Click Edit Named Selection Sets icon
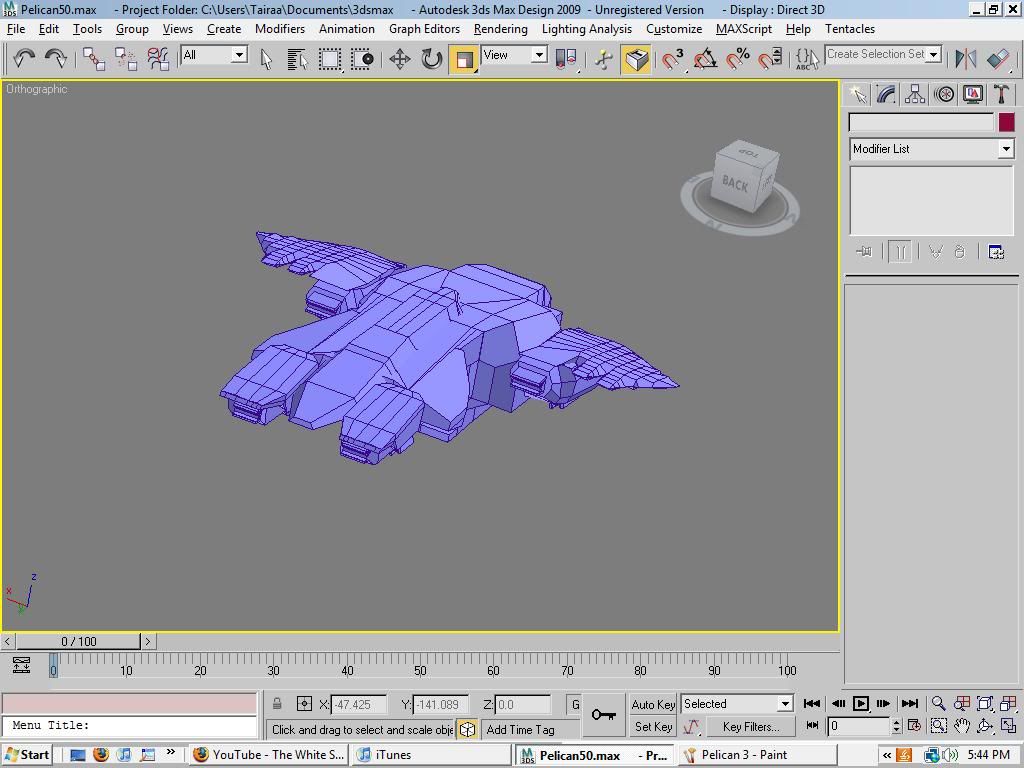 807,59
